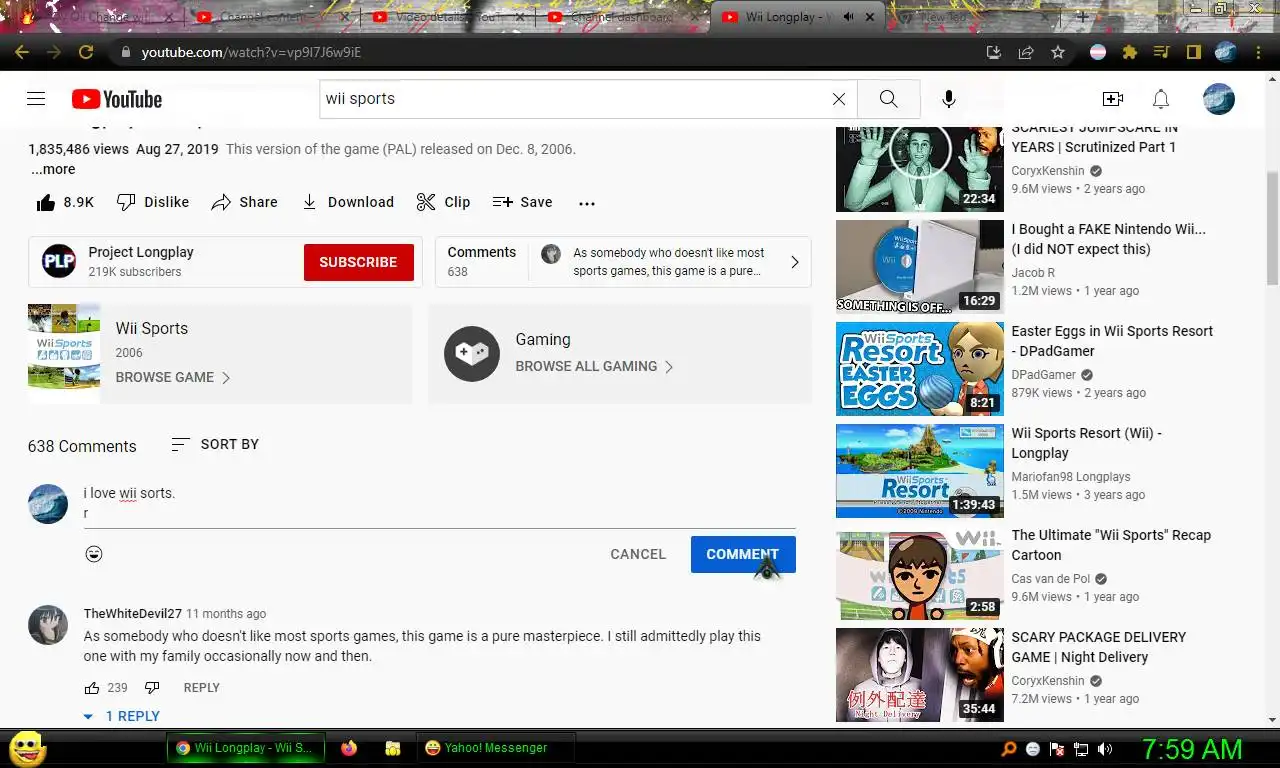Open the notifications bell
Viewport: 1280px width, 768px height.
(1161, 99)
